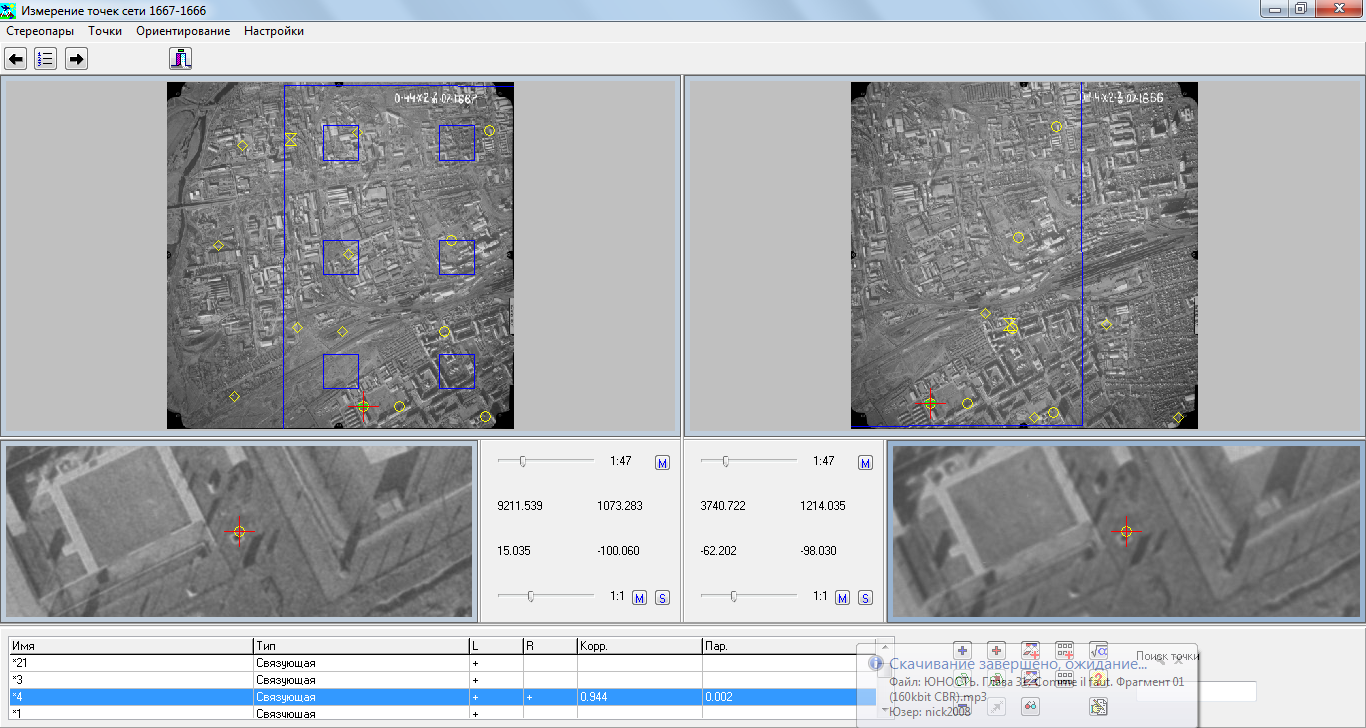This screenshot has width=1366, height=728.
Task: Click the grid-with-red-plus icon
Action: pos(1064,651)
